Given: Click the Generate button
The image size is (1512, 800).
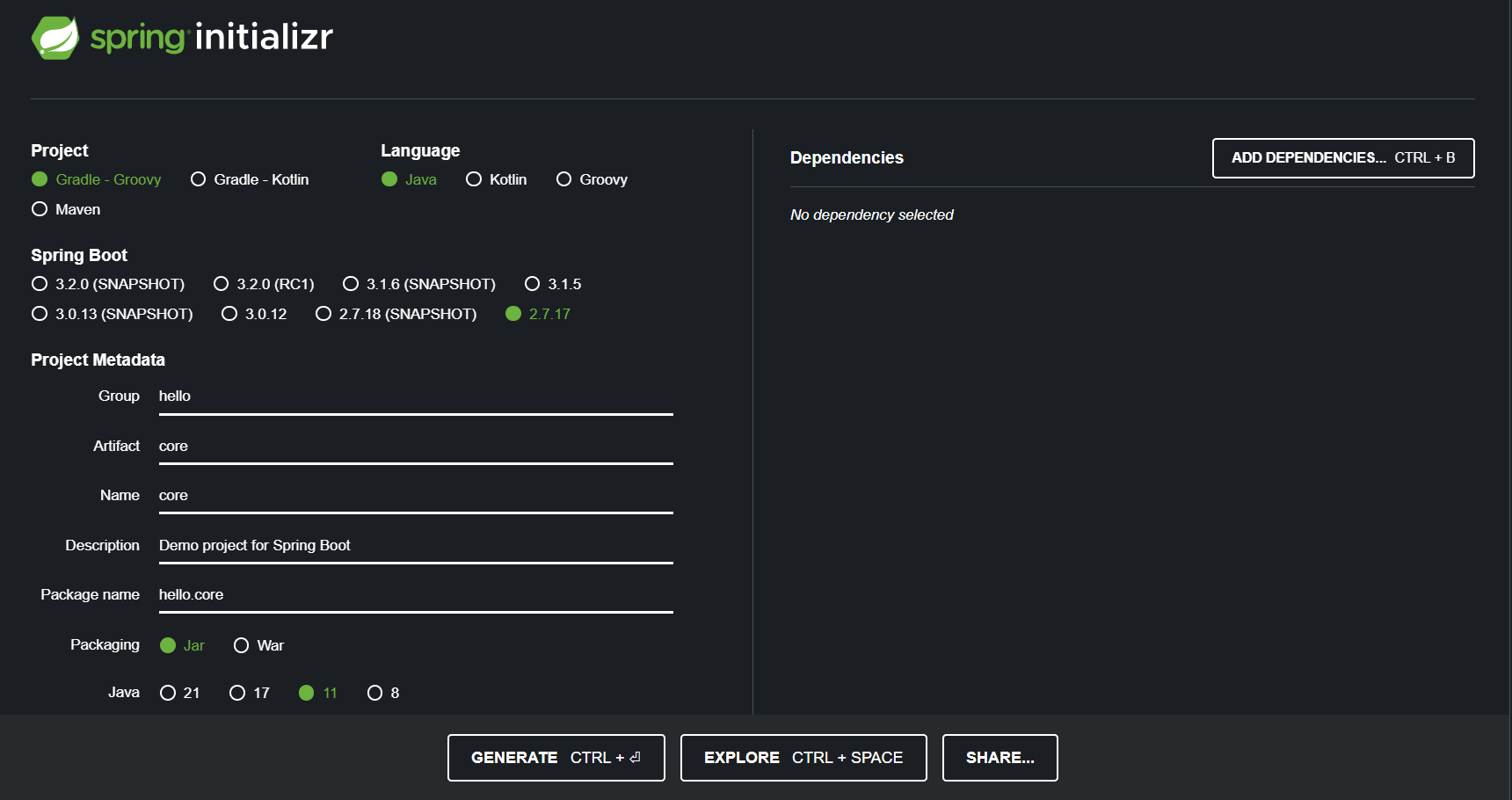Looking at the screenshot, I should (556, 758).
